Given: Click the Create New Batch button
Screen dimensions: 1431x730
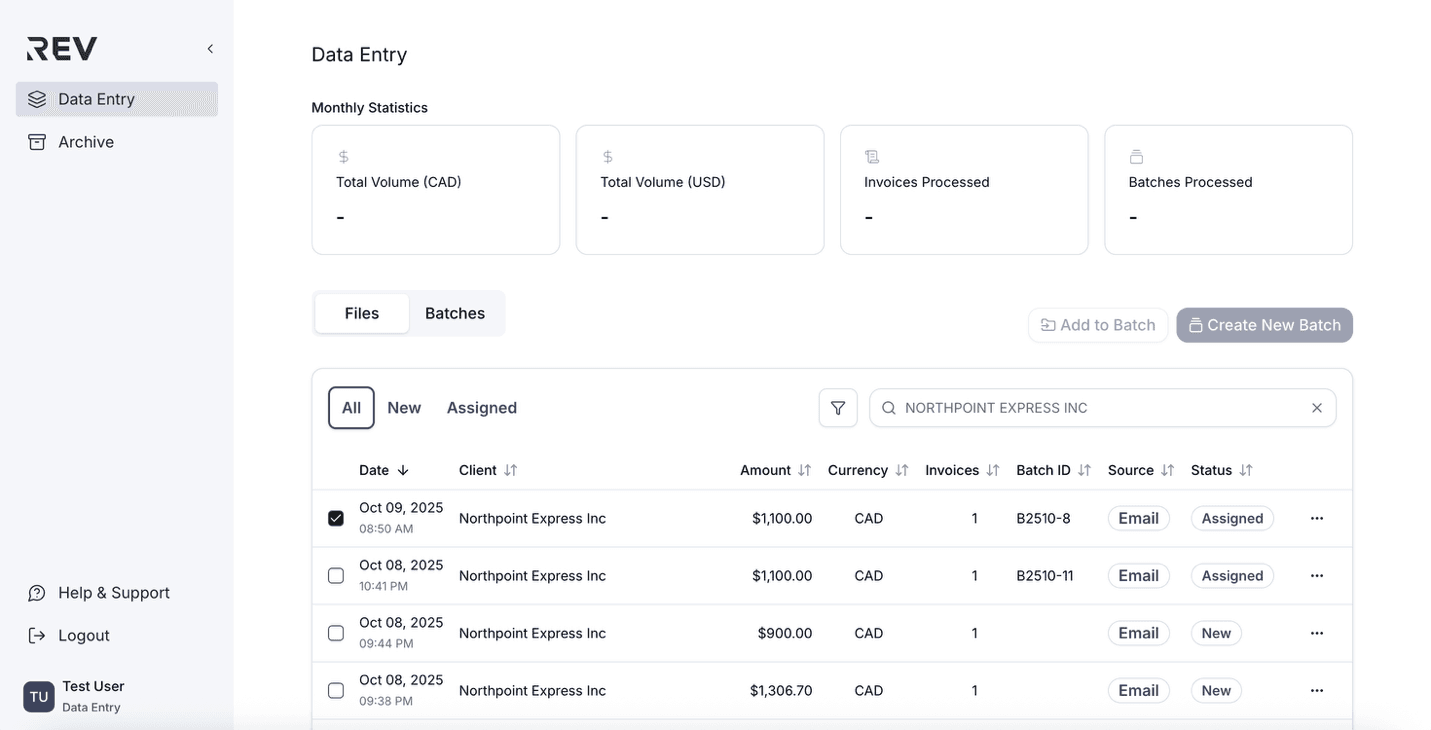Looking at the screenshot, I should [1264, 325].
